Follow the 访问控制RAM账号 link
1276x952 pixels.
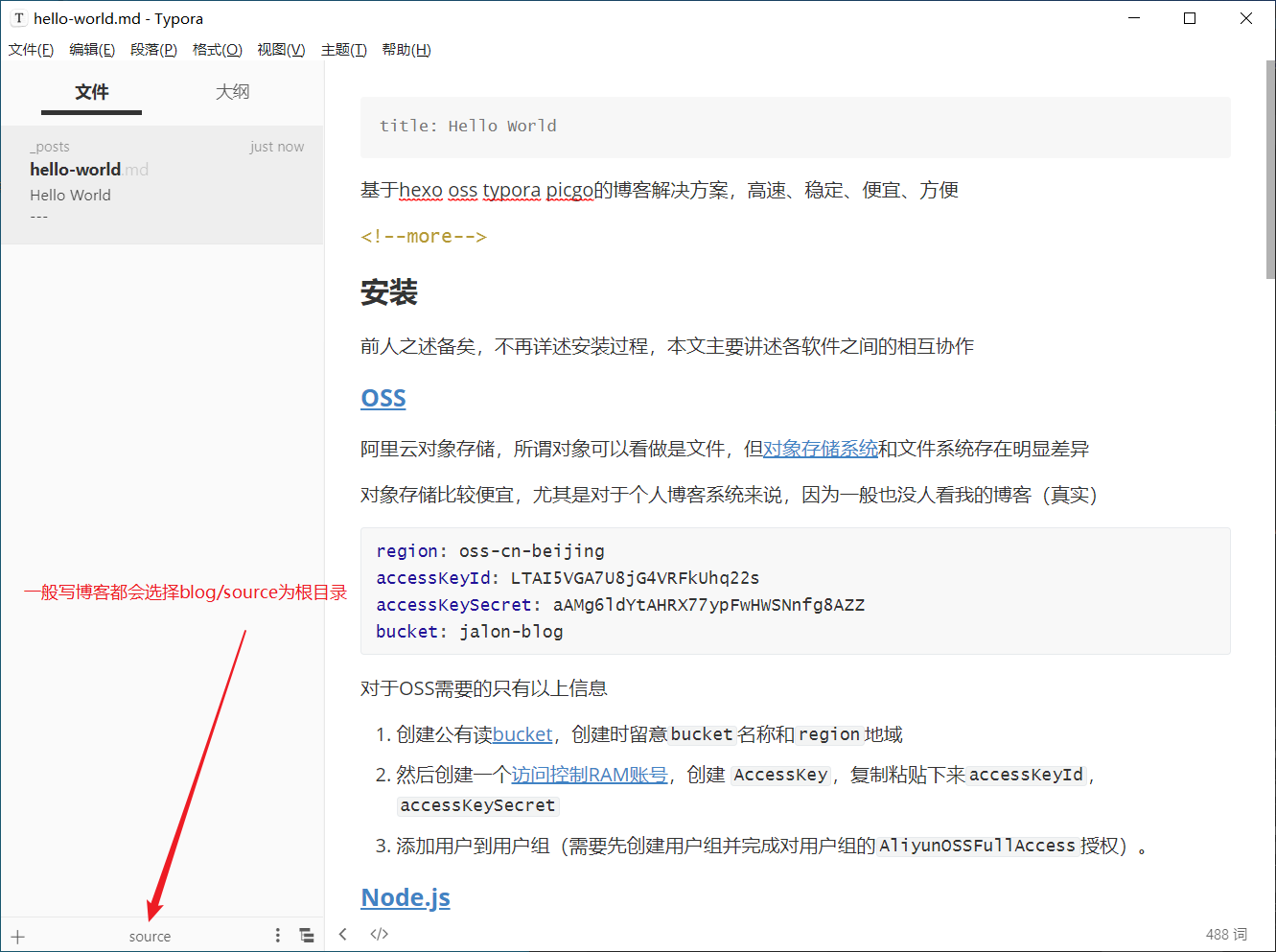[x=589, y=775]
